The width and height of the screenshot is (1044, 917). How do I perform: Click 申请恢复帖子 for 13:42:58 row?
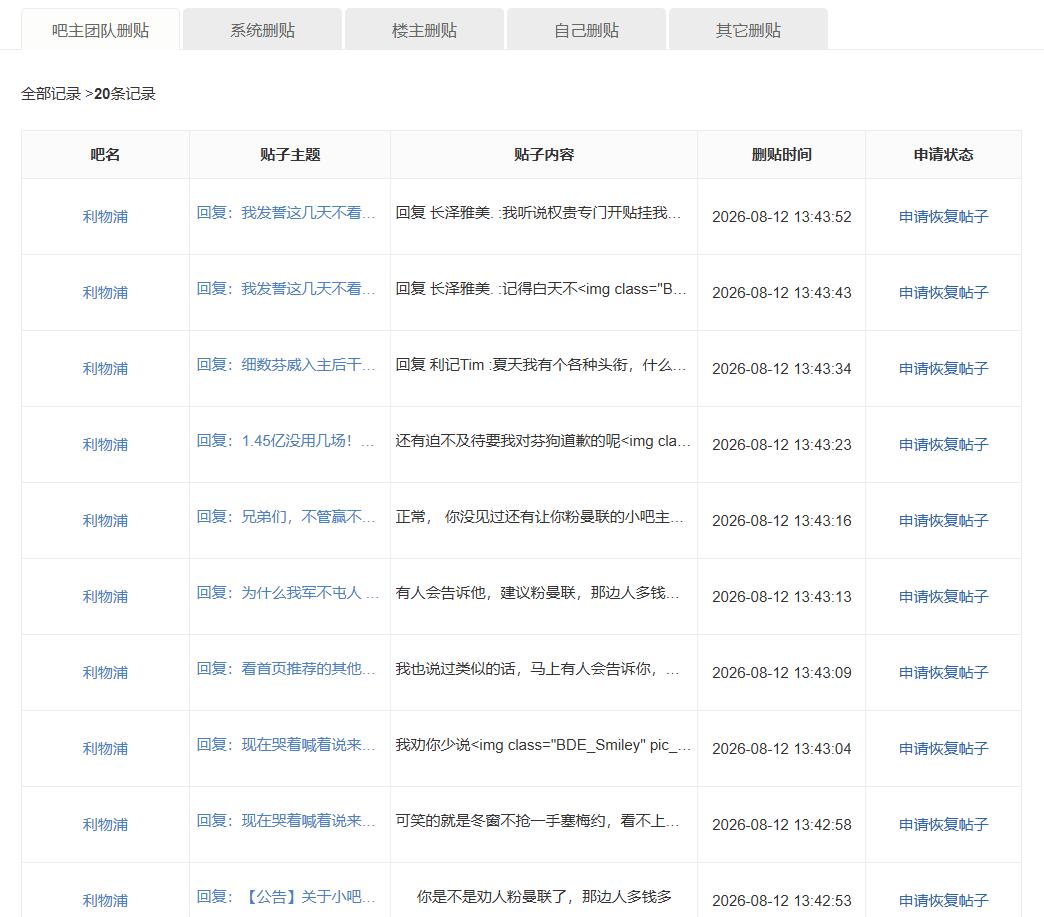coord(943,824)
